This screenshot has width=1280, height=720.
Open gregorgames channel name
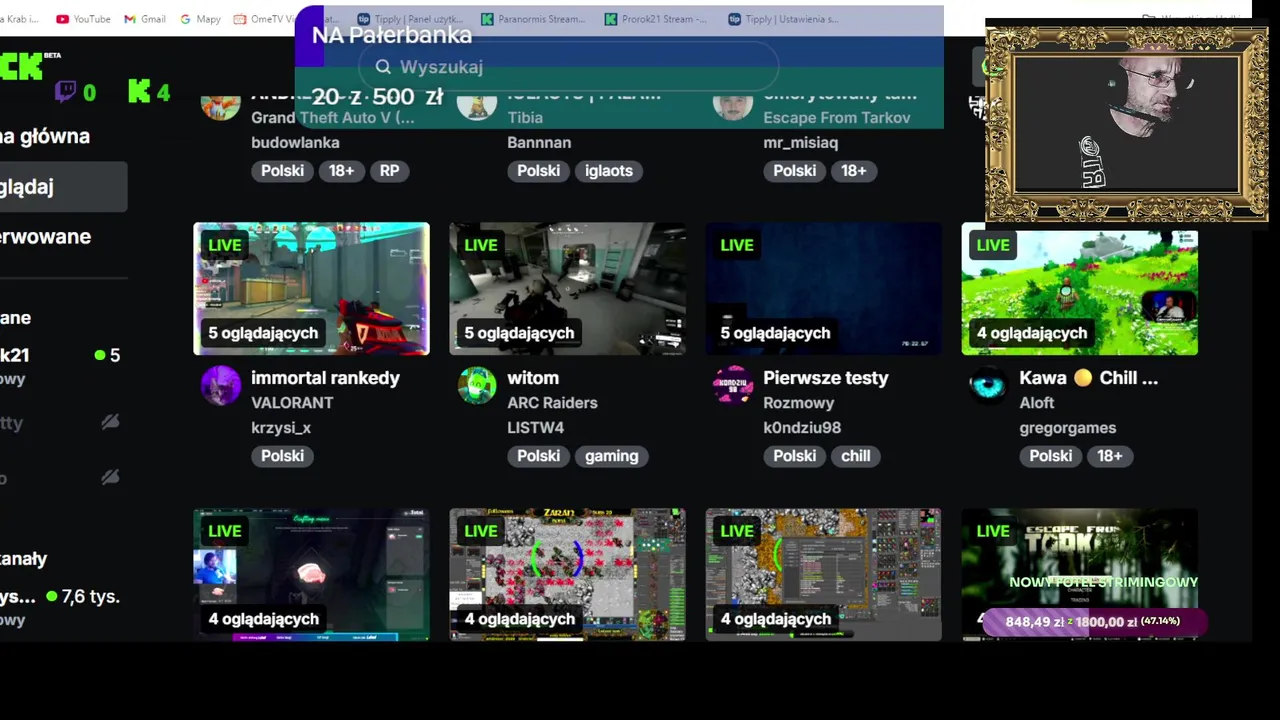point(1068,428)
